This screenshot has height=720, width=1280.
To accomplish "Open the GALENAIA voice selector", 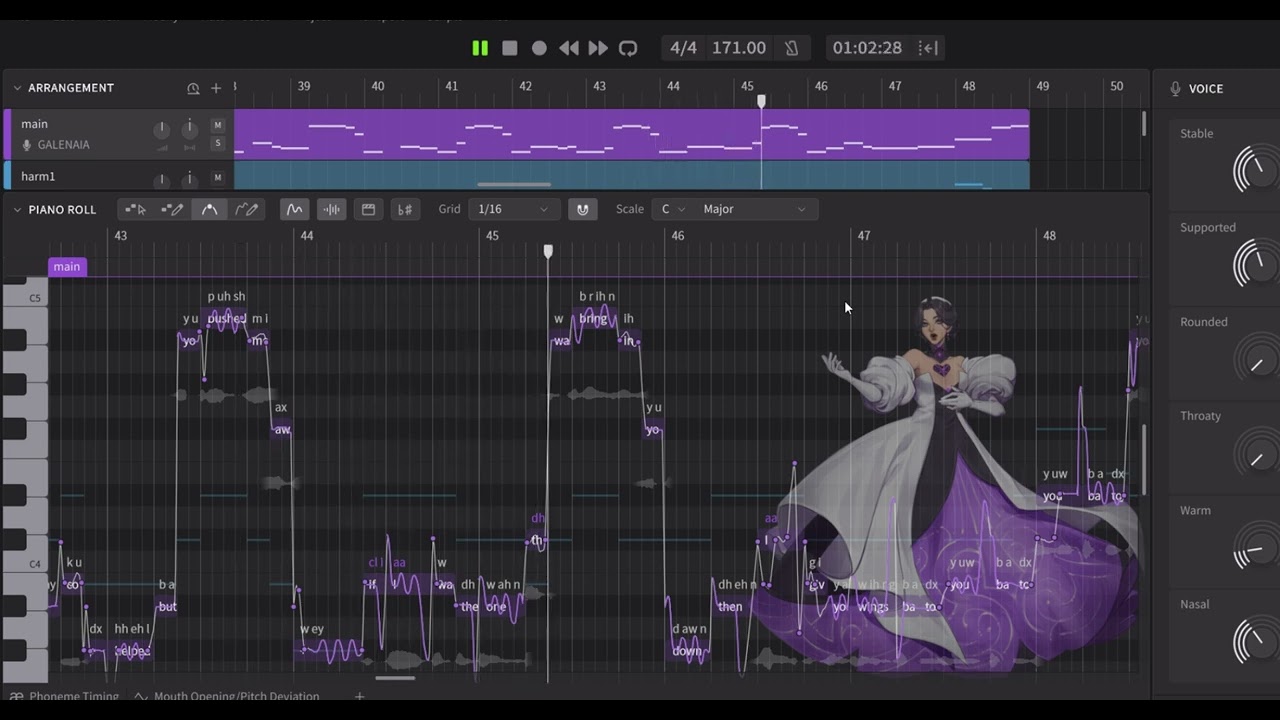I will 63,145.
